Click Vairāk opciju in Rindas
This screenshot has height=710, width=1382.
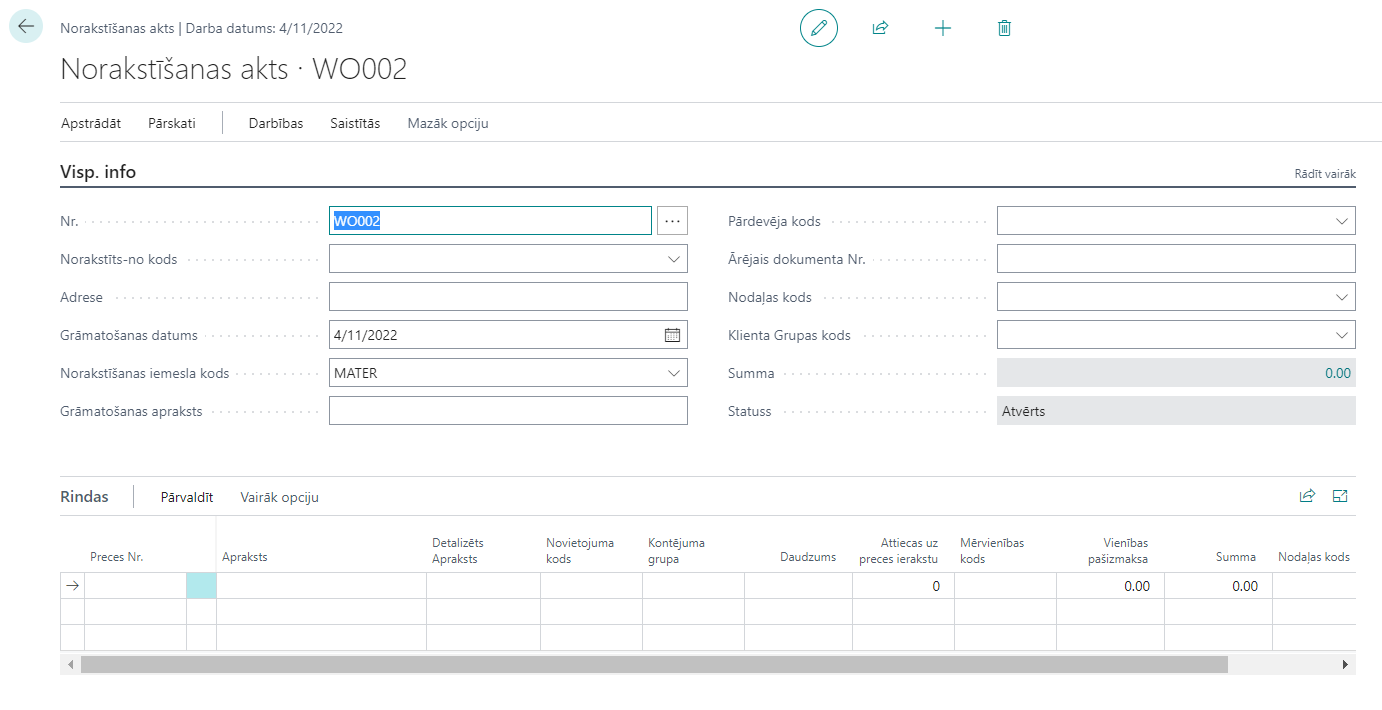tap(279, 497)
